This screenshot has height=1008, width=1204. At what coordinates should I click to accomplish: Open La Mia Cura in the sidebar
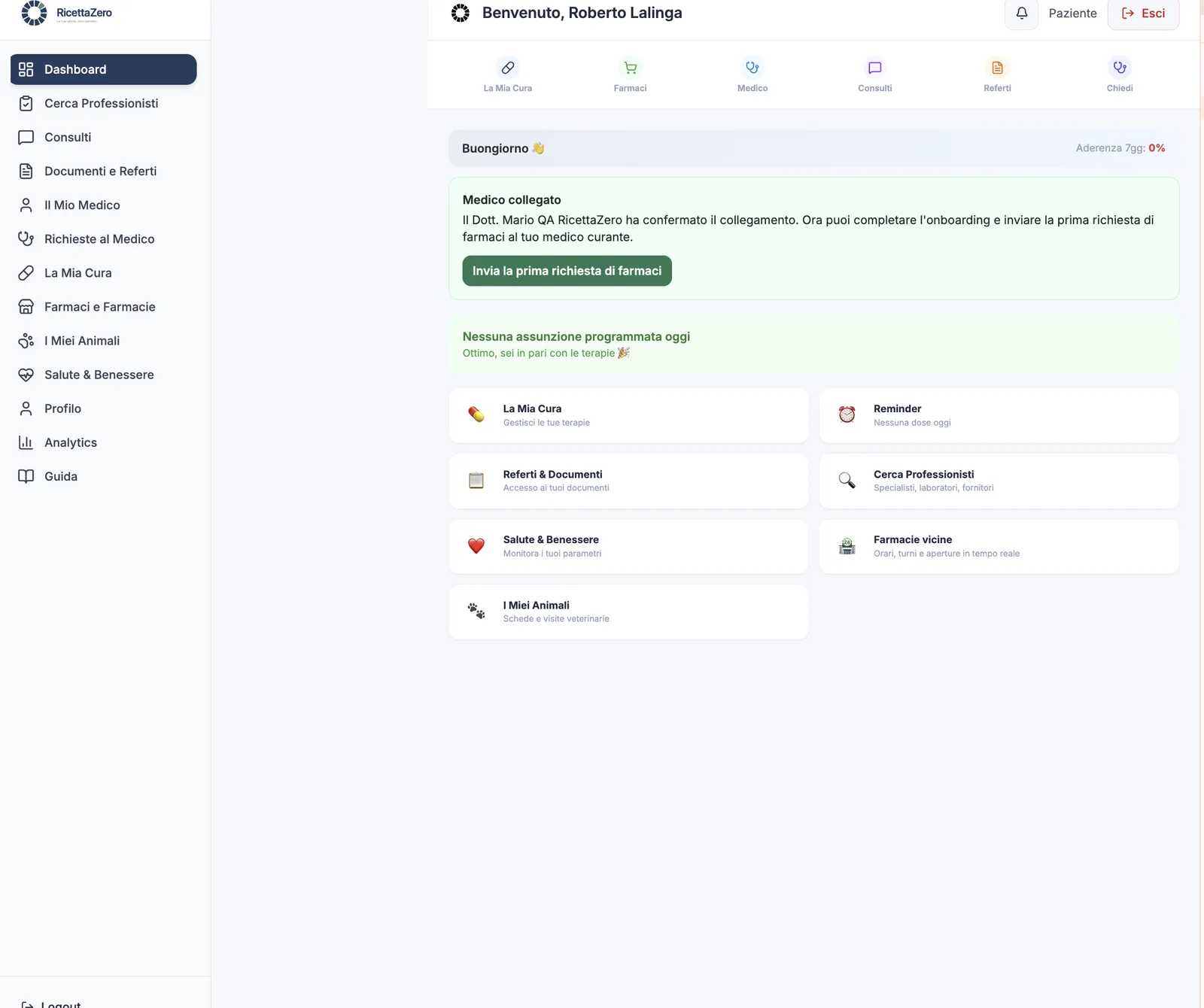pos(104,272)
